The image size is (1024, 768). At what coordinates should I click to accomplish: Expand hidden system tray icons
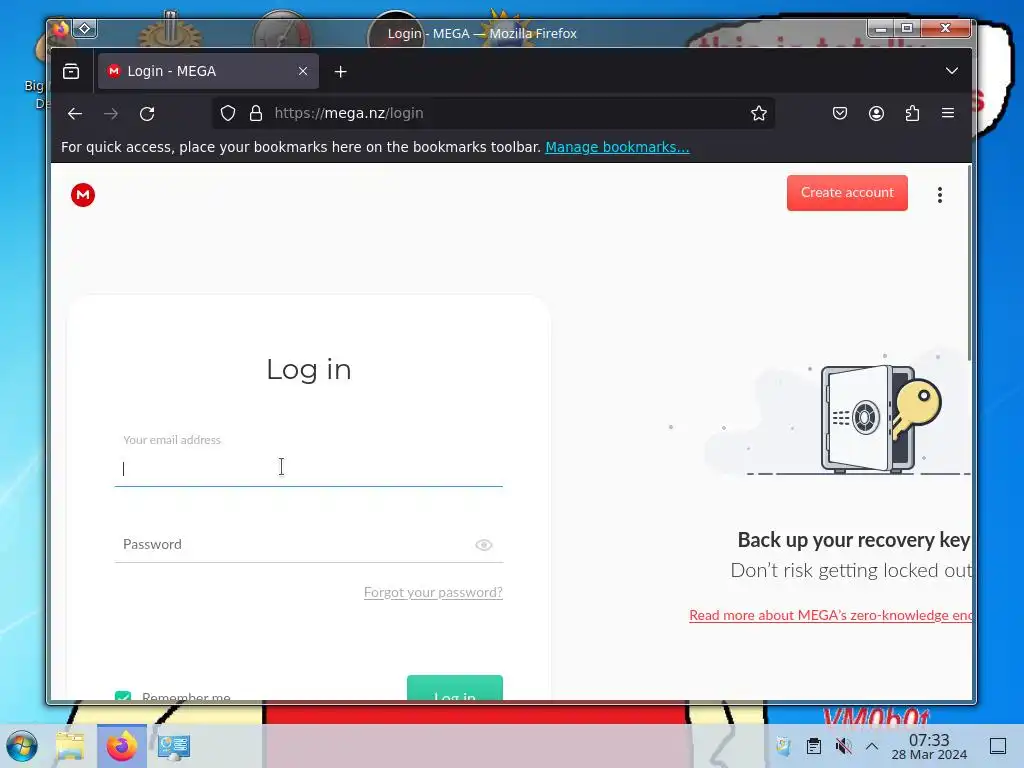tap(872, 746)
